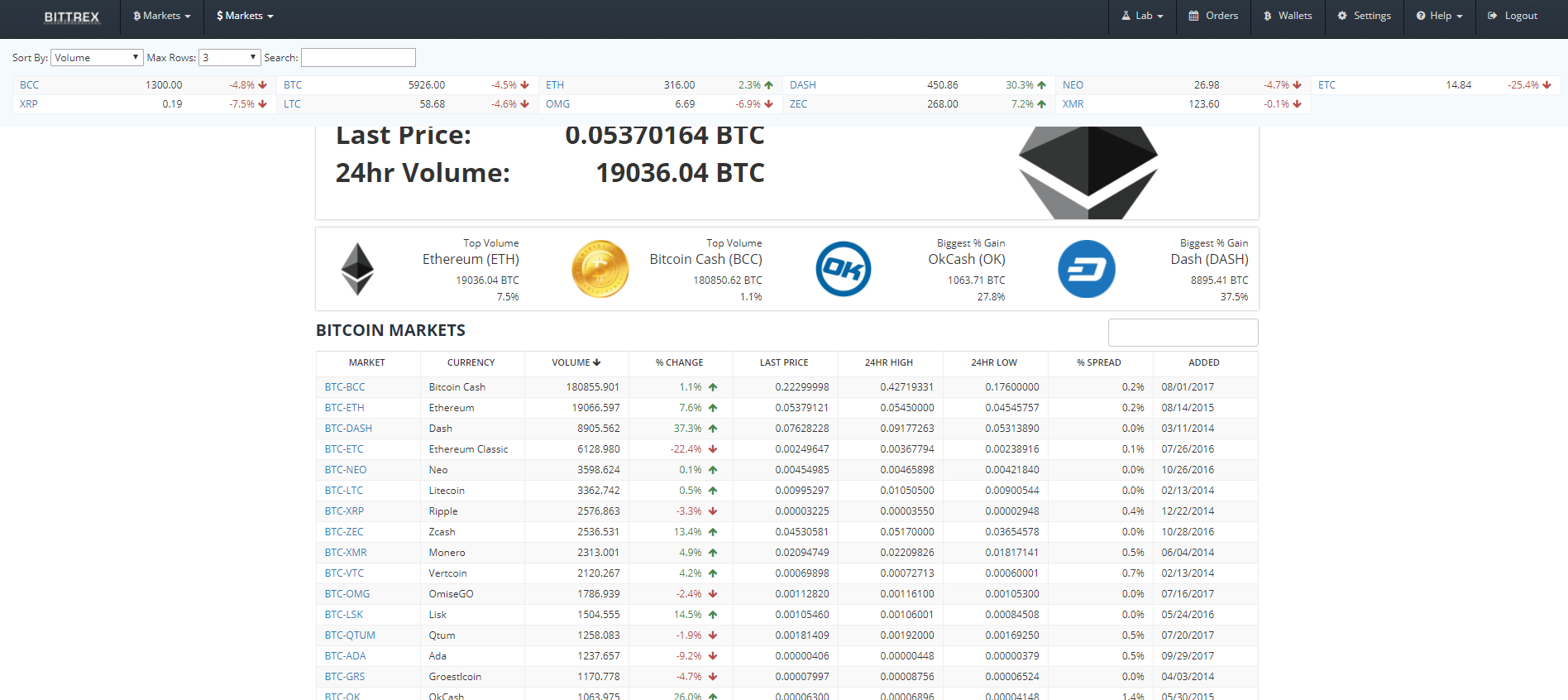Expand the Lab menu
1568x700 pixels.
[x=1142, y=16]
